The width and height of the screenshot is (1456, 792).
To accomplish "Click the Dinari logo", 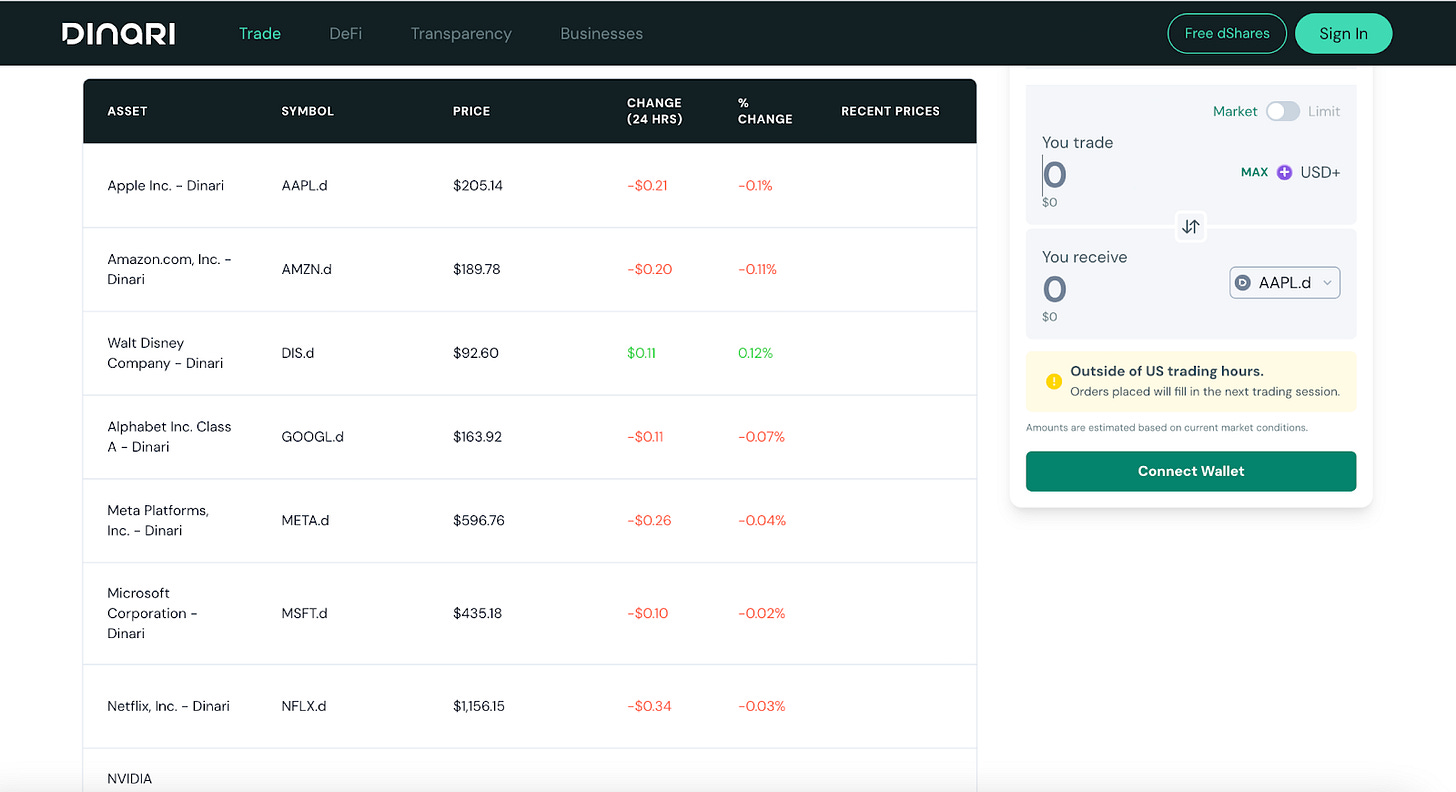I will pyautogui.click(x=118, y=33).
